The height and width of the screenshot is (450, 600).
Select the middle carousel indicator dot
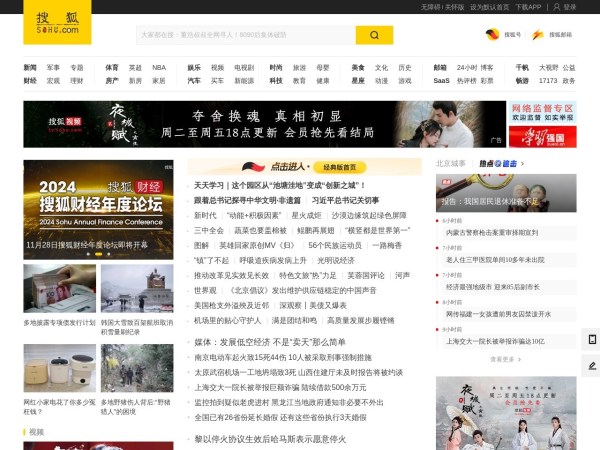(98, 254)
